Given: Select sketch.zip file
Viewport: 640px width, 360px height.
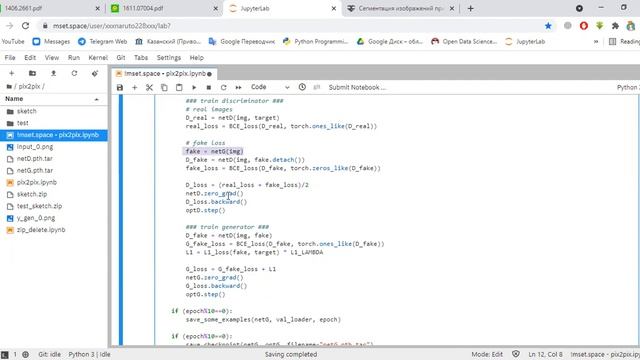Looking at the screenshot, I should pos(54,194).
